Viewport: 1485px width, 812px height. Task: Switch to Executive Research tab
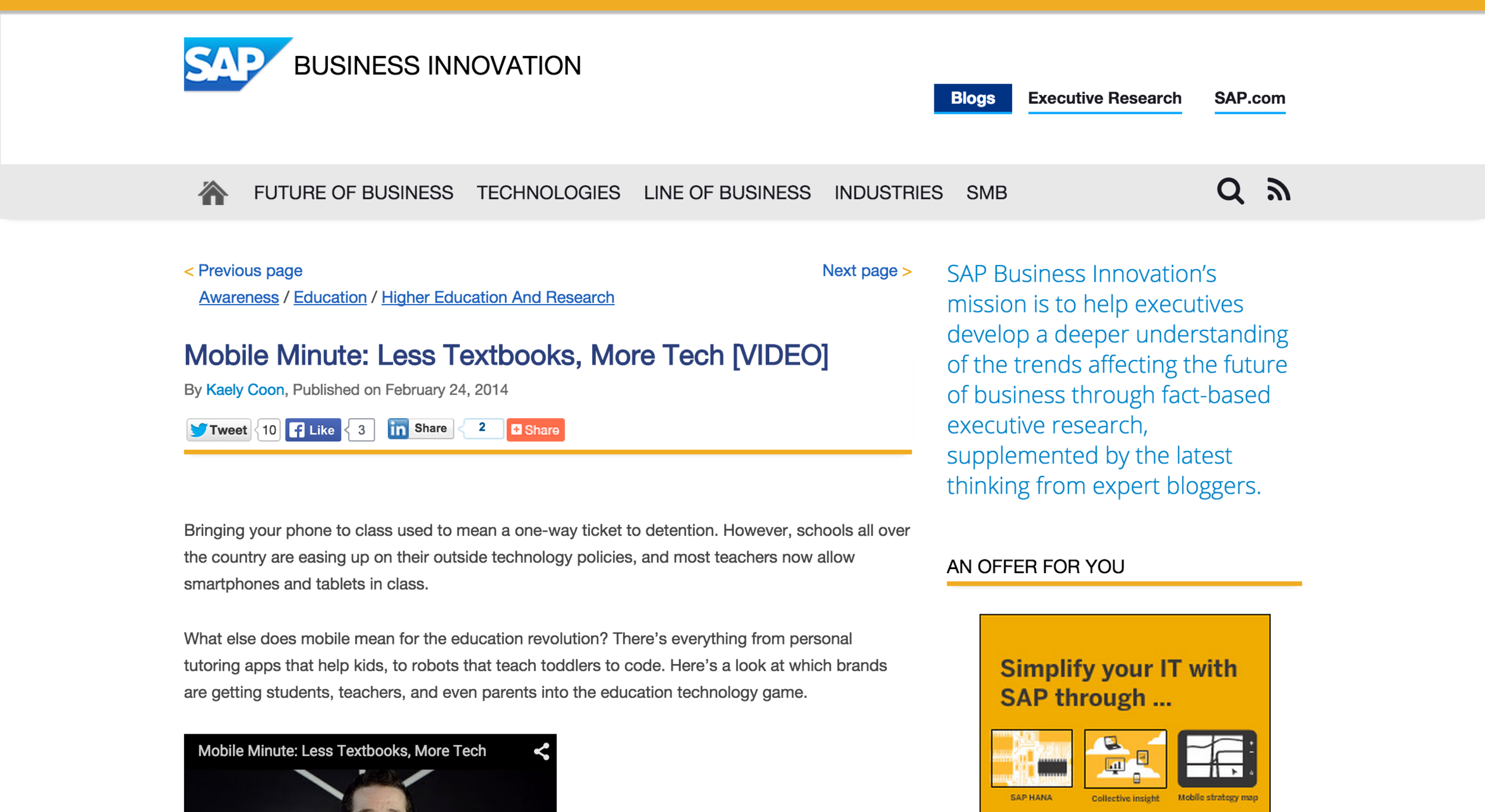pyautogui.click(x=1104, y=98)
